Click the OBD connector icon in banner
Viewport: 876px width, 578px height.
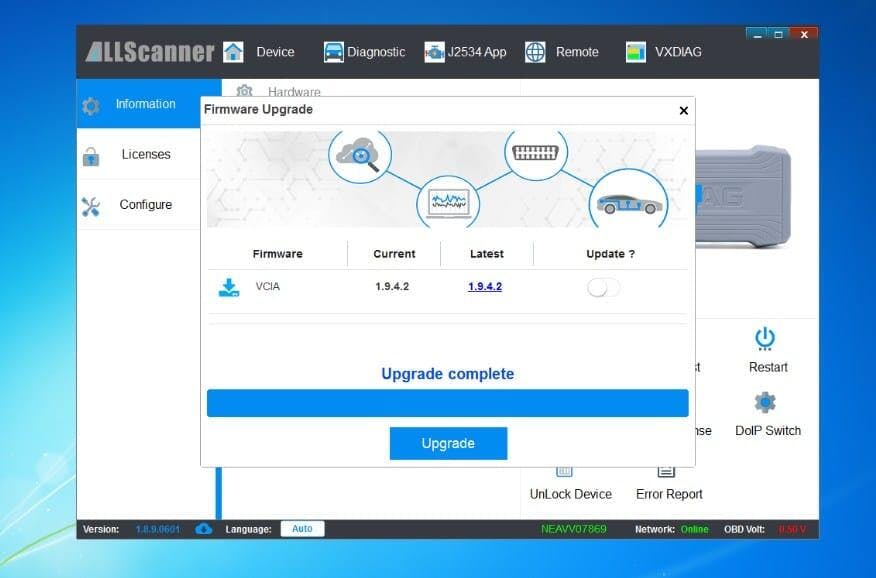pos(536,152)
